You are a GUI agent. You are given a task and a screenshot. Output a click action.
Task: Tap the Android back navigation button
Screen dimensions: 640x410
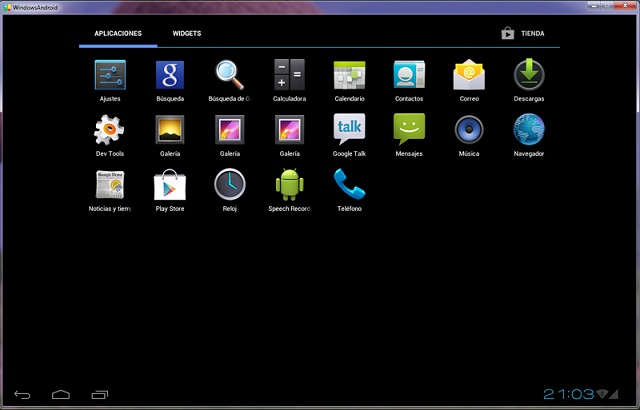[22, 394]
